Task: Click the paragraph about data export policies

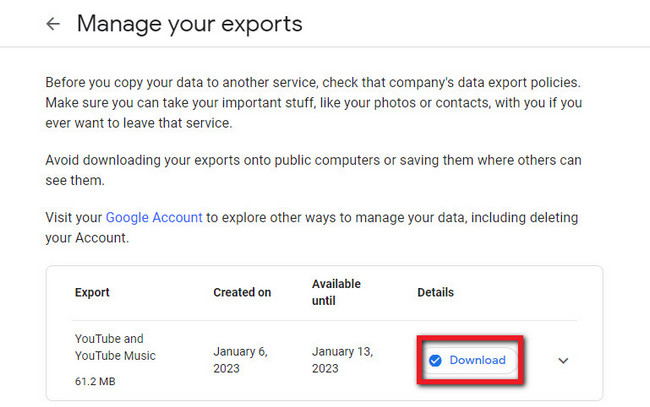Action: pyautogui.click(x=313, y=102)
